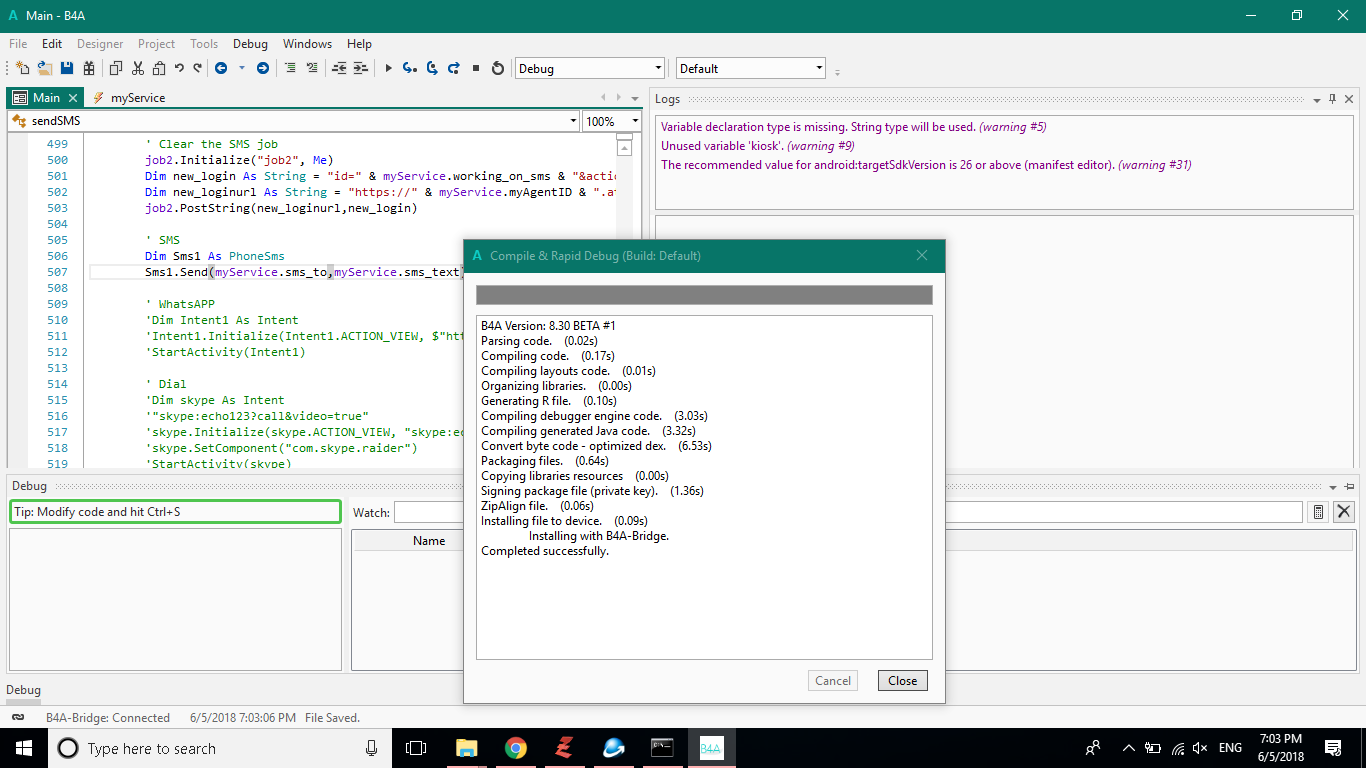The width and height of the screenshot is (1366, 768).
Task: Click the Navigate Forward arrow icon
Action: 262,69
